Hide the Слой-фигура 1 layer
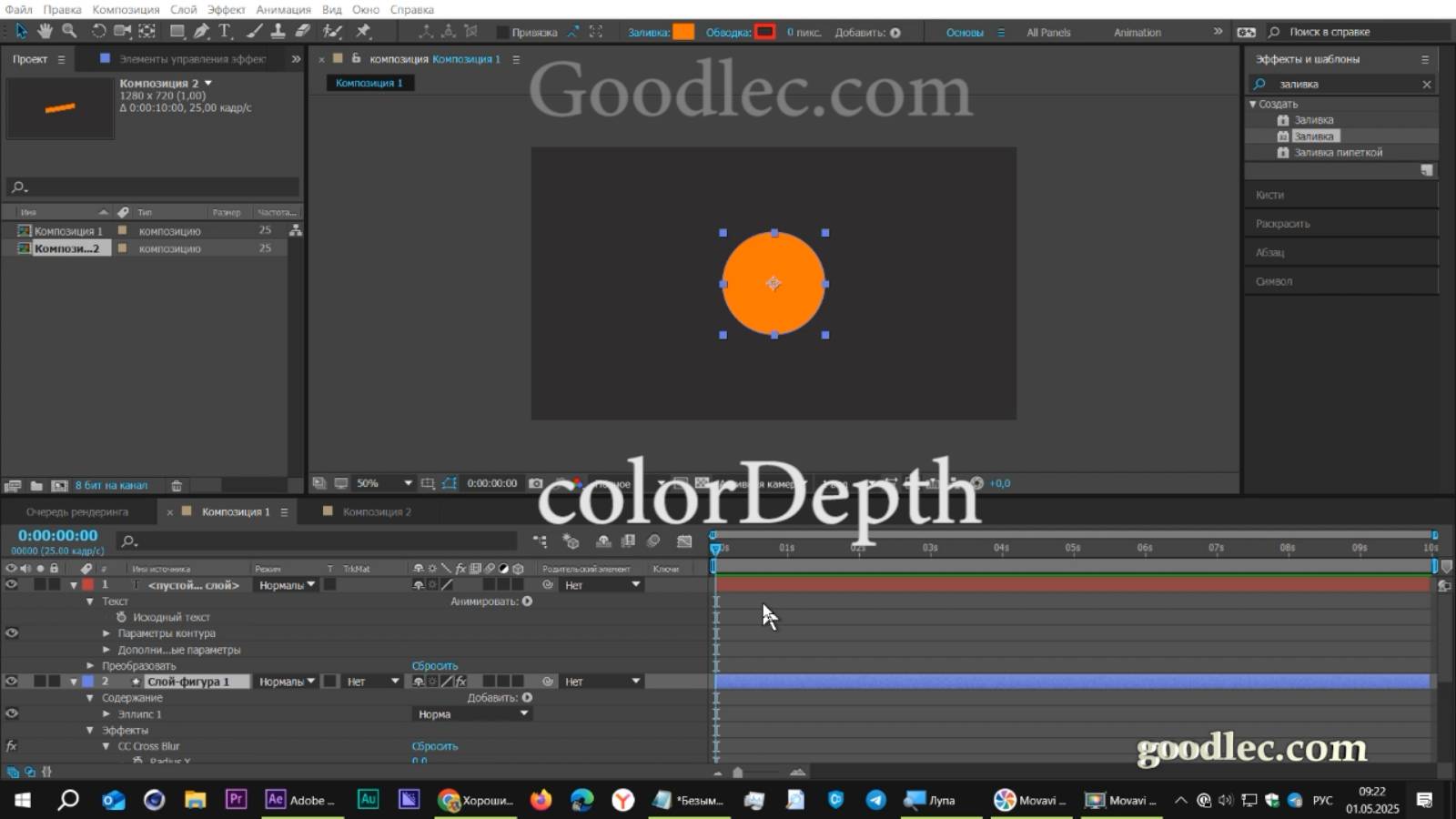This screenshot has width=1456, height=819. click(11, 681)
